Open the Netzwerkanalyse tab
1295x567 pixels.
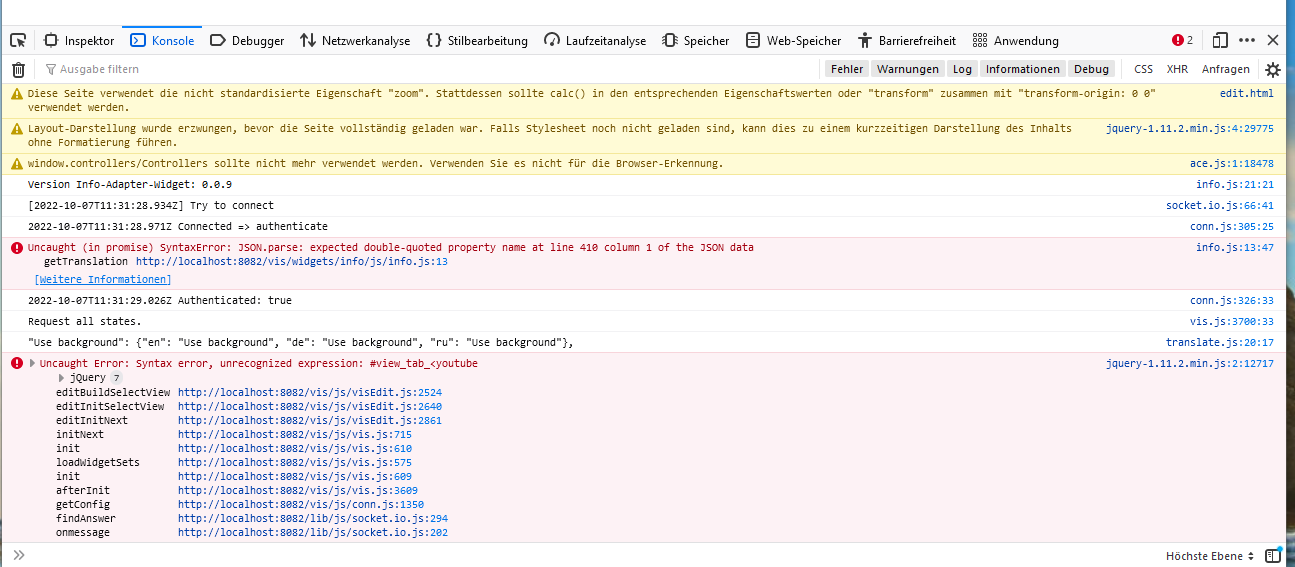355,41
